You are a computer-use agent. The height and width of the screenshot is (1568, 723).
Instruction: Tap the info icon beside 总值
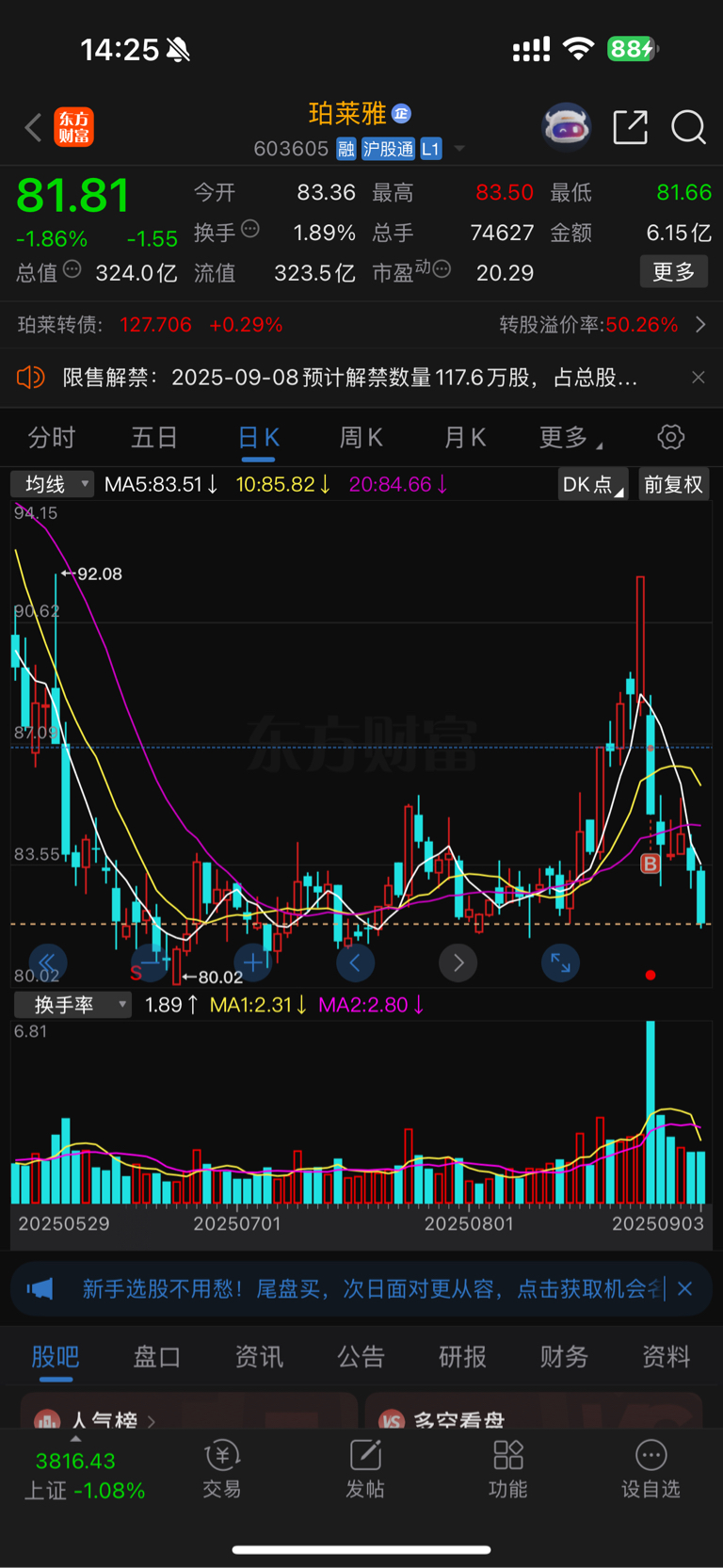[x=72, y=270]
